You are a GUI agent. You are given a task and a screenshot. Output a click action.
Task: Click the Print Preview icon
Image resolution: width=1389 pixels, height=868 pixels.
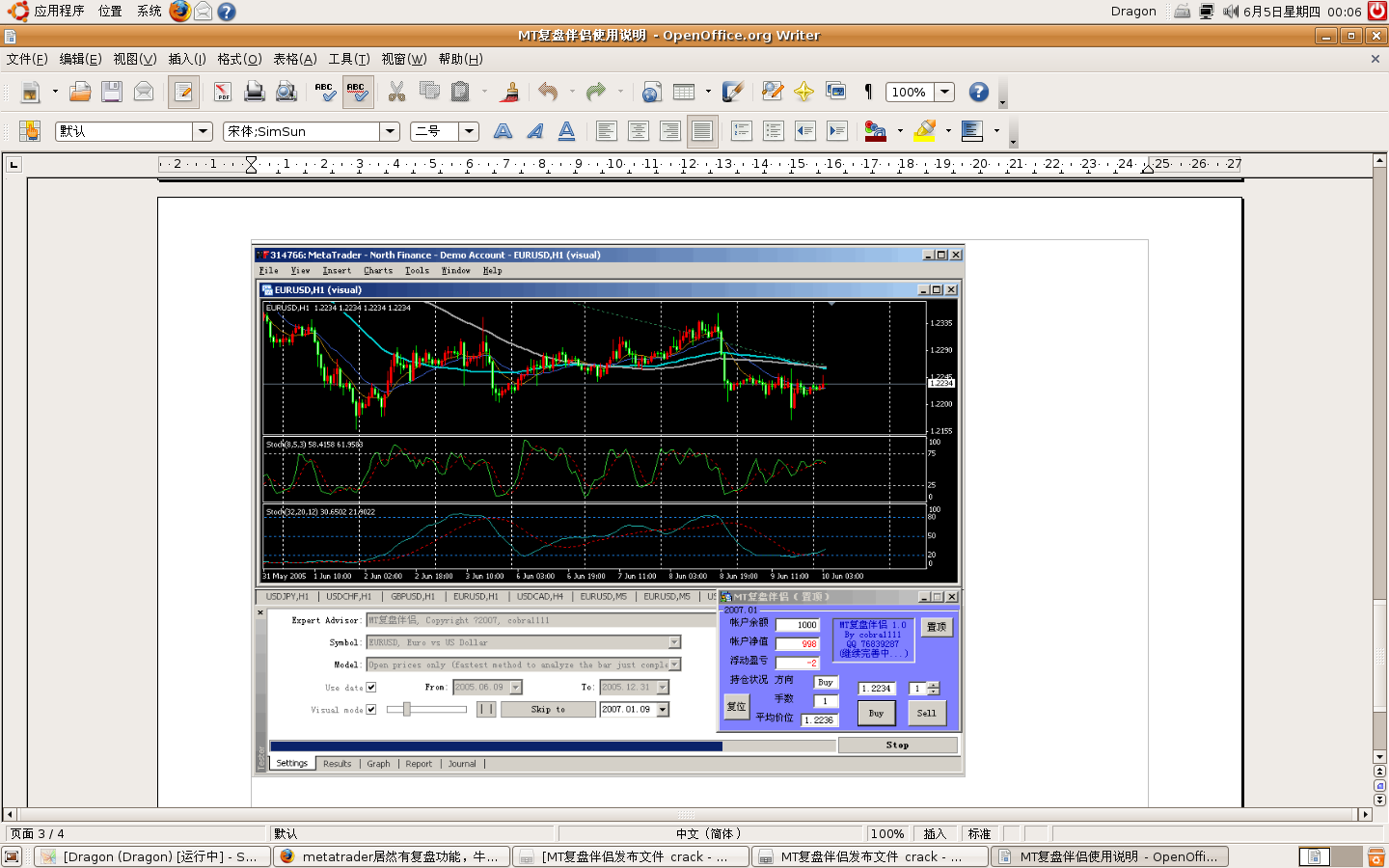286,92
